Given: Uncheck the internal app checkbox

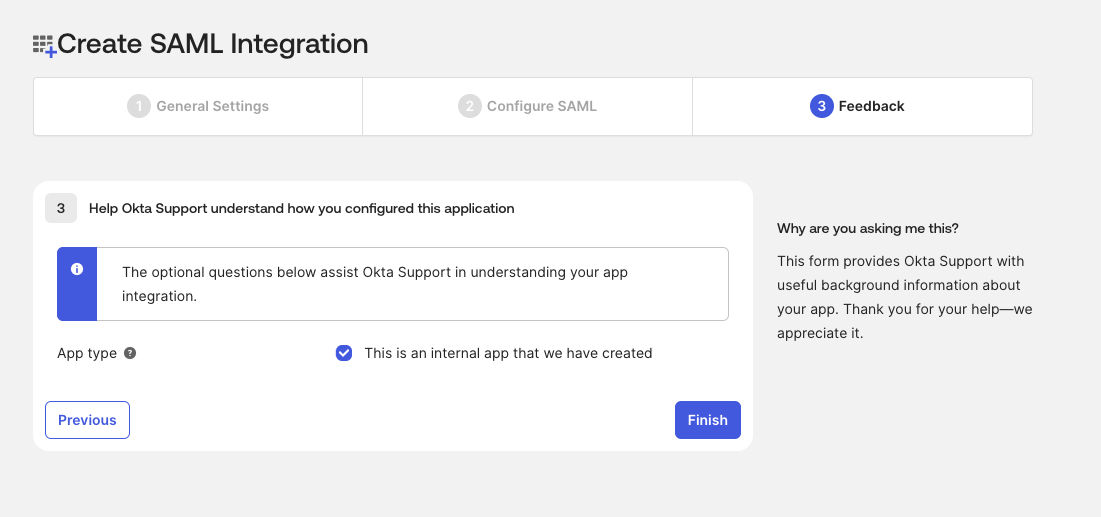Looking at the screenshot, I should [344, 353].
